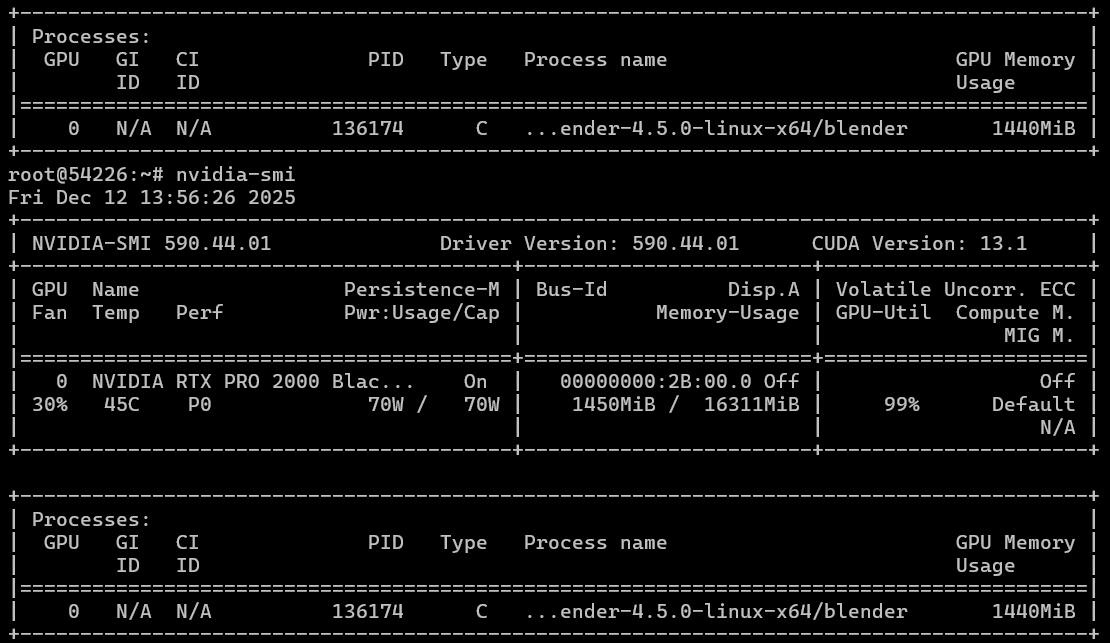Click the Persistence-M column header

[421, 290]
